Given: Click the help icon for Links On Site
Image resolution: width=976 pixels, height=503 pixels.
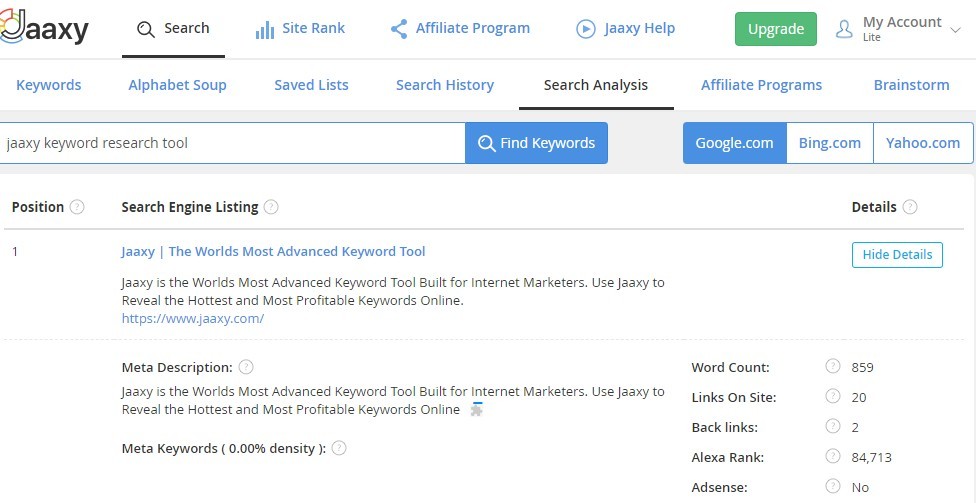Looking at the screenshot, I should click(x=833, y=396).
